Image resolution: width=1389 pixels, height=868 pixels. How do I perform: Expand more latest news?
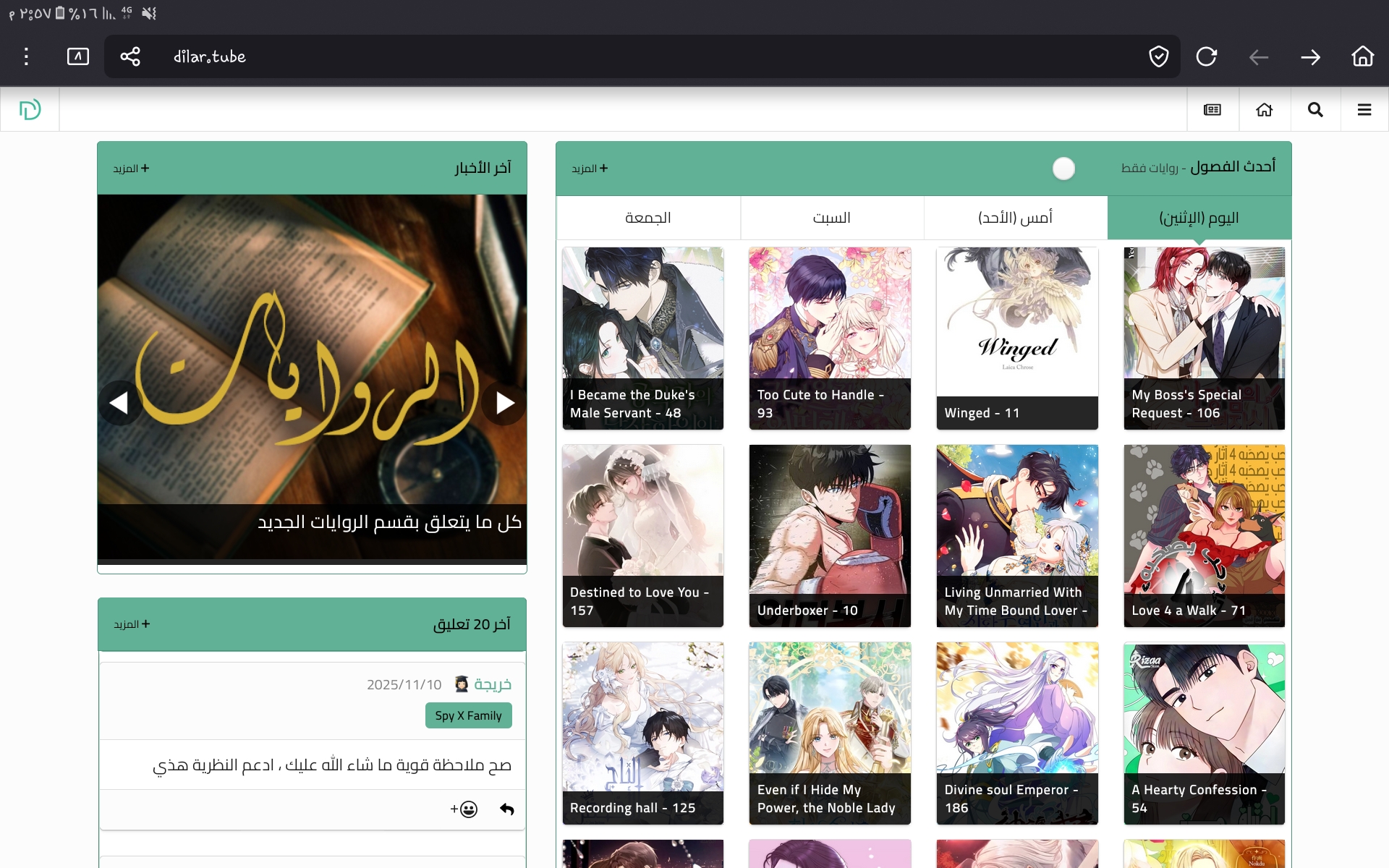131,169
